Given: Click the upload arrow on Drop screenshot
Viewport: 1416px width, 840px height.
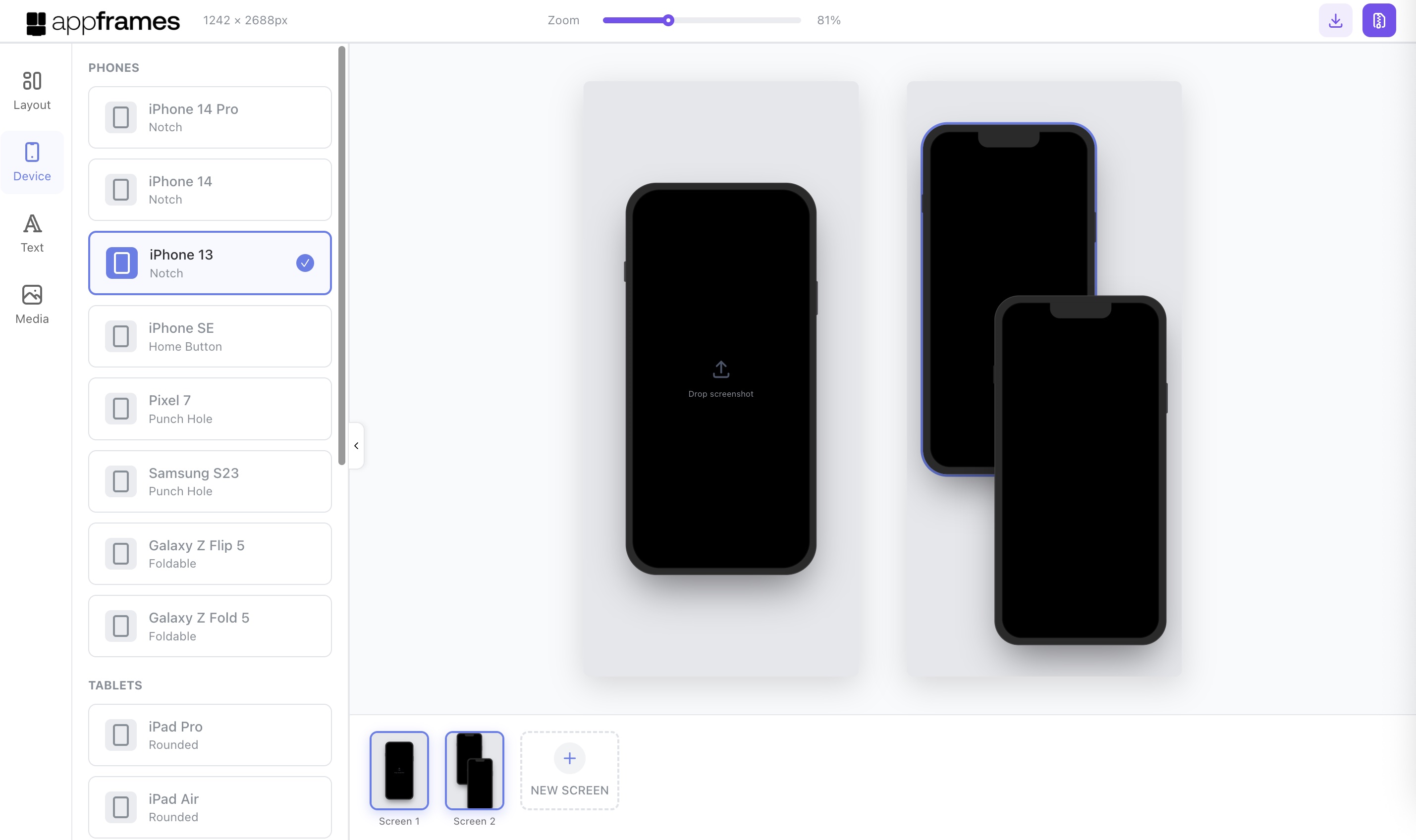Looking at the screenshot, I should pyautogui.click(x=720, y=369).
